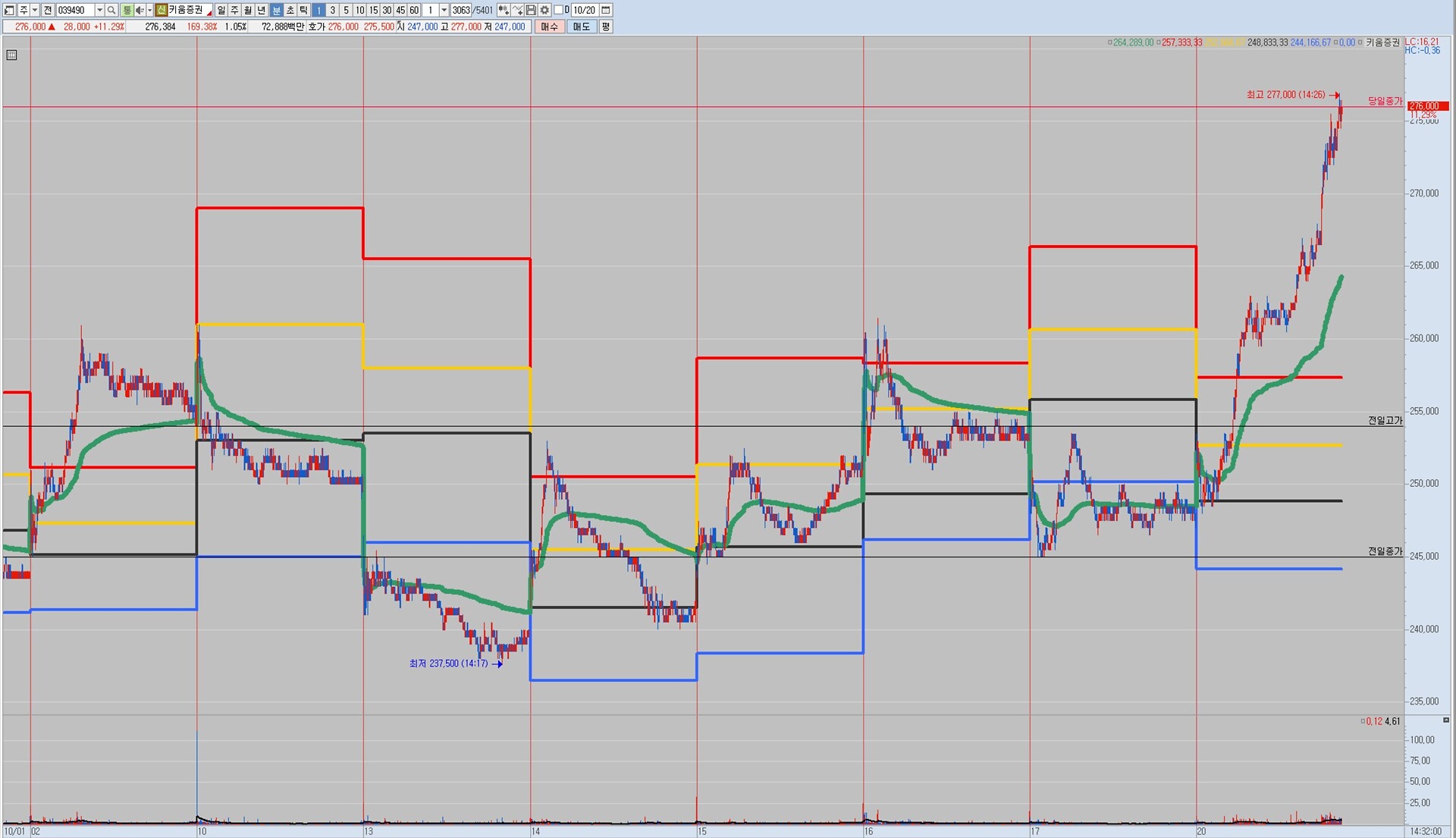Click the stock search magnifier icon
Screen dimensions: 1456x838
(111, 10)
